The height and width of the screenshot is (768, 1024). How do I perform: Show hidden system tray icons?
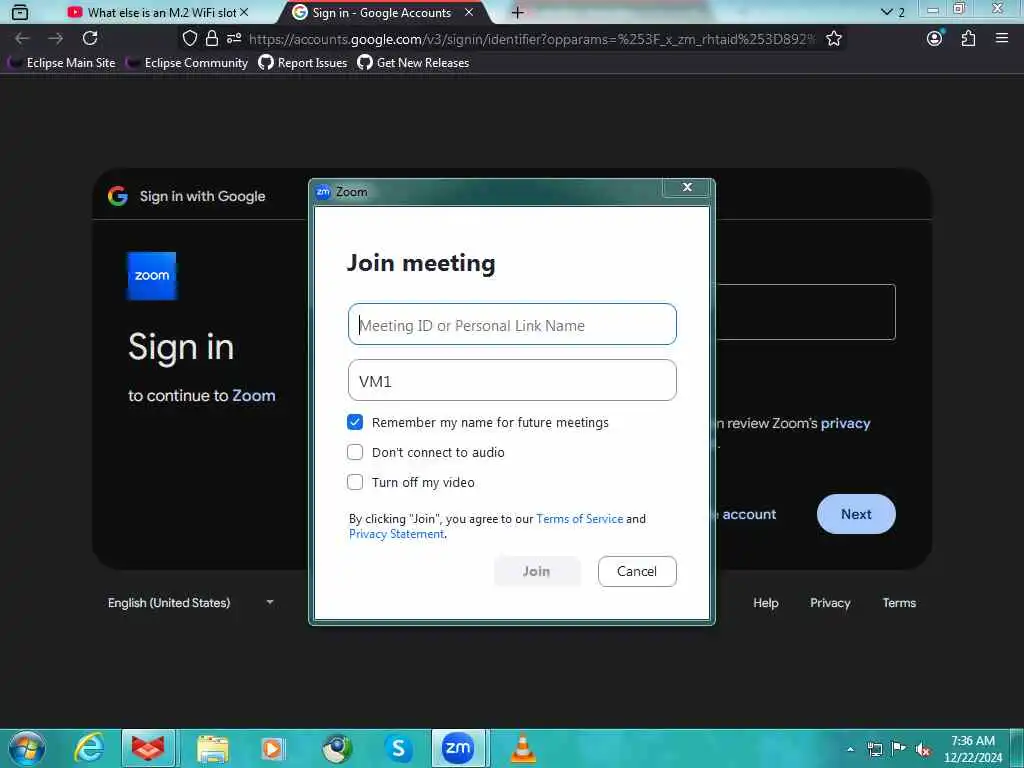[x=850, y=749]
